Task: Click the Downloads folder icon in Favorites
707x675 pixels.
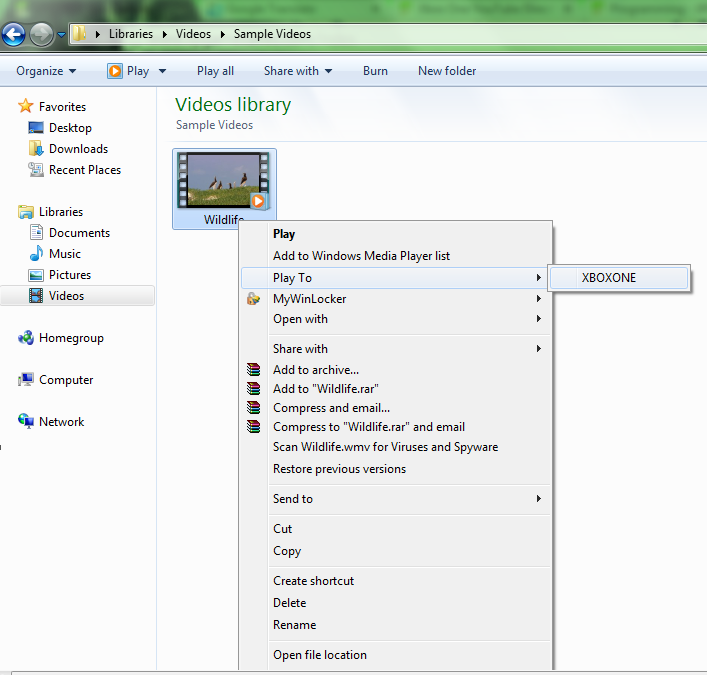Action: pyautogui.click(x=36, y=149)
